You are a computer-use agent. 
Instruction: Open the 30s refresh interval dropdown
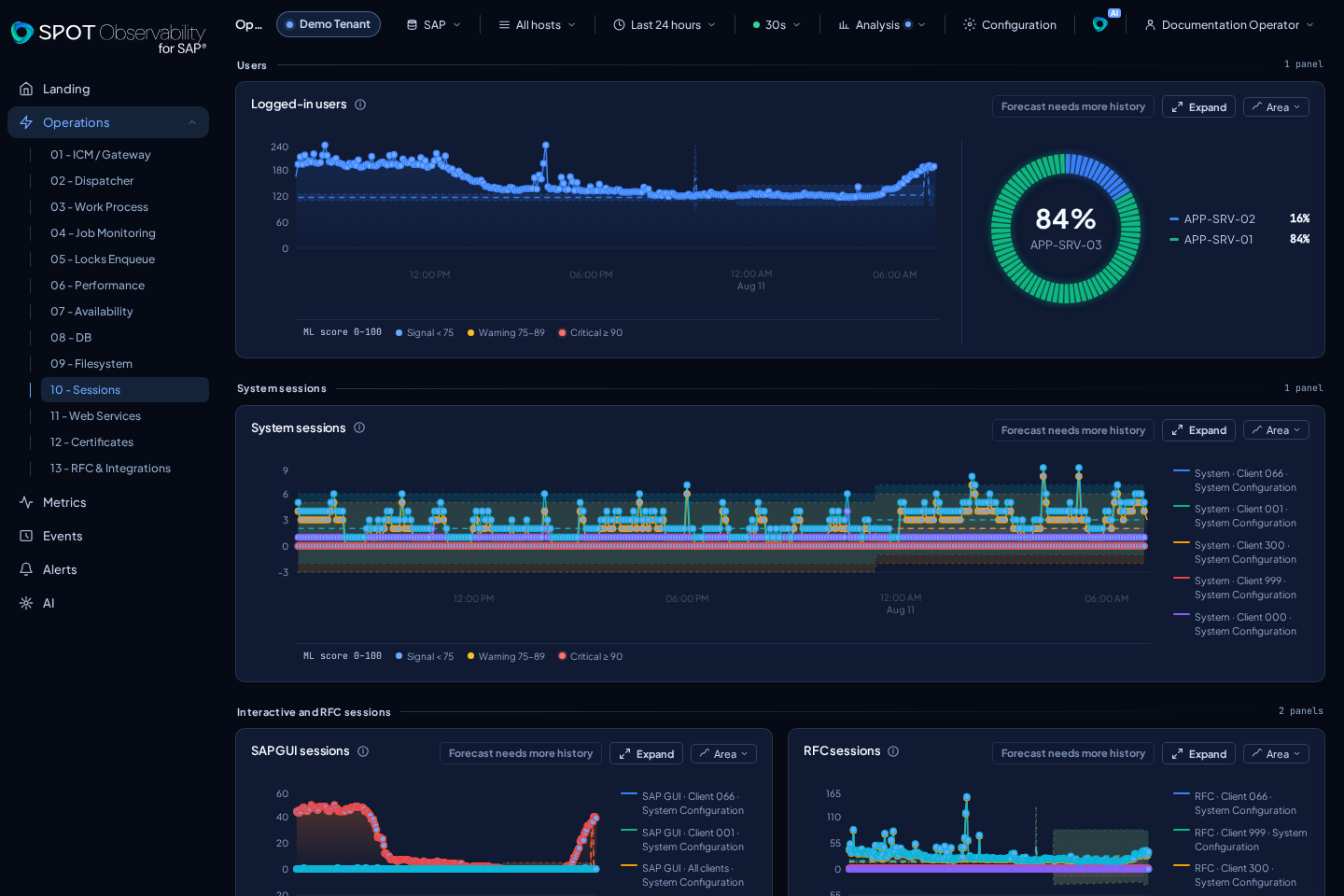(x=777, y=25)
